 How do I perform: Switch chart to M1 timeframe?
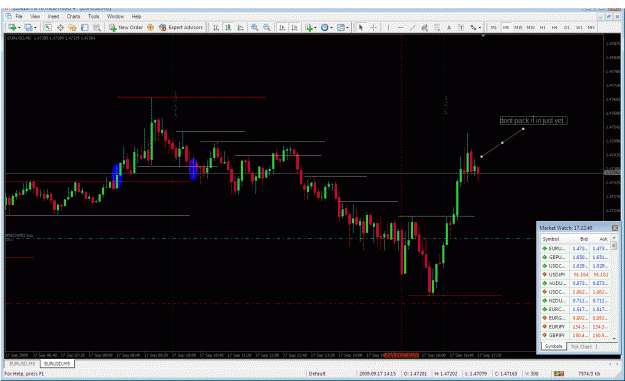[x=493, y=27]
